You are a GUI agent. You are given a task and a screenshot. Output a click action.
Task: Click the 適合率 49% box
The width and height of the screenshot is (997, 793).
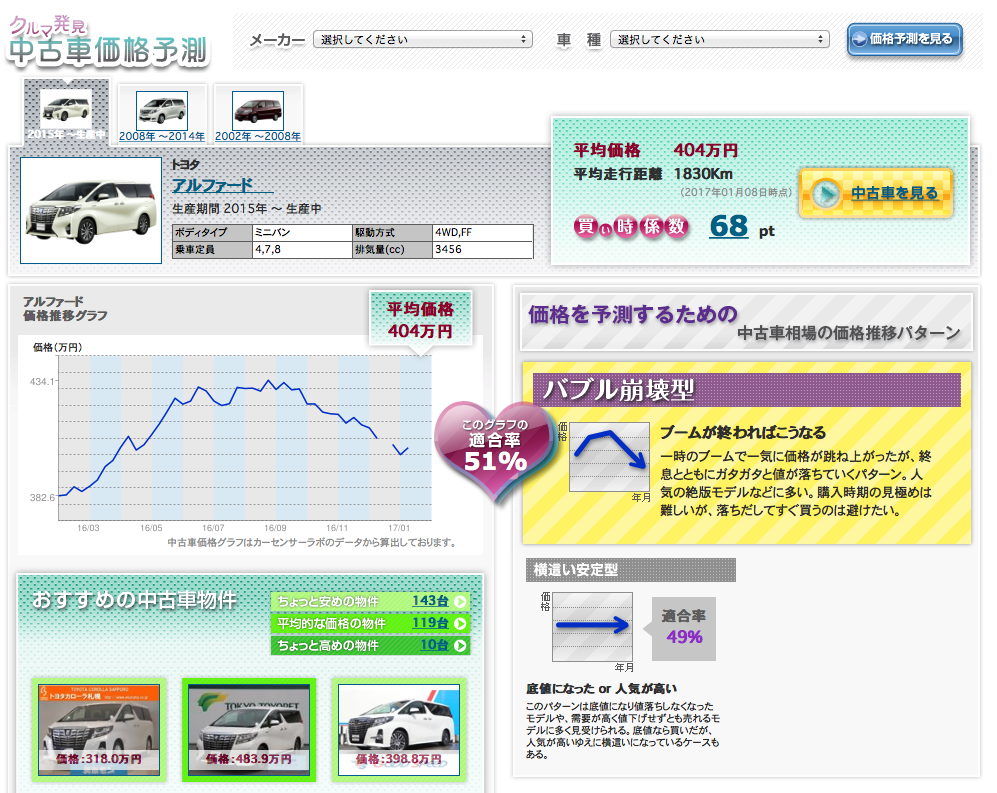[x=684, y=628]
